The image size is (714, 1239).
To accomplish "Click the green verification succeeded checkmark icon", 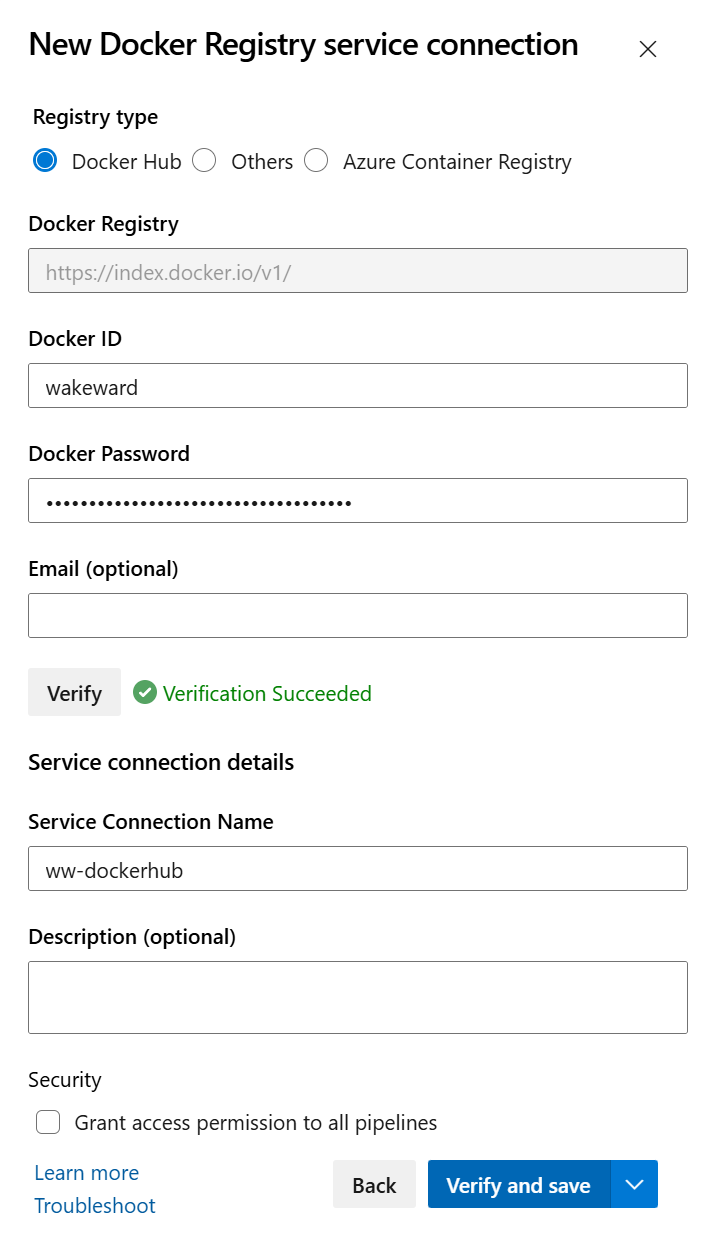I will [x=145, y=692].
